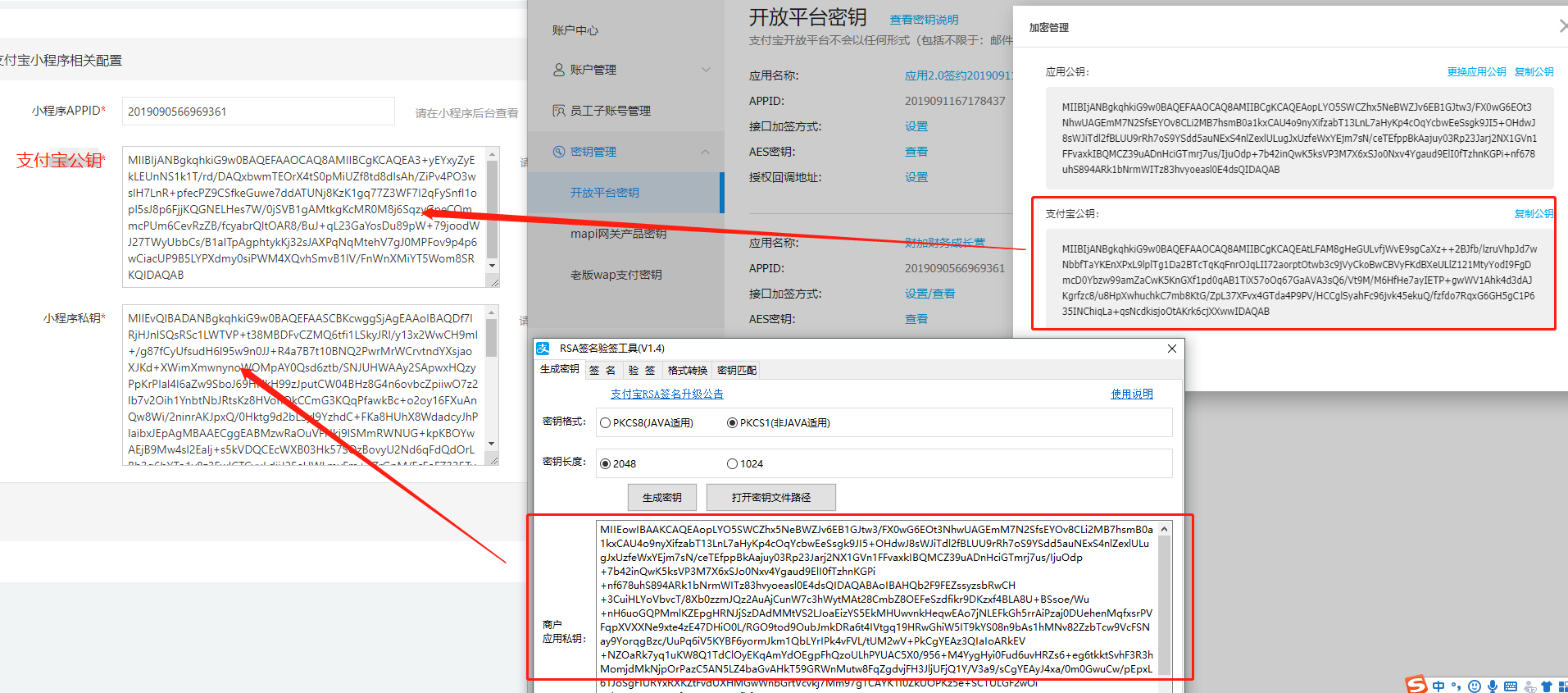Click the up arrow of 小程序私钥 textarea scrollbar
The width and height of the screenshot is (1568, 693).
click(493, 312)
